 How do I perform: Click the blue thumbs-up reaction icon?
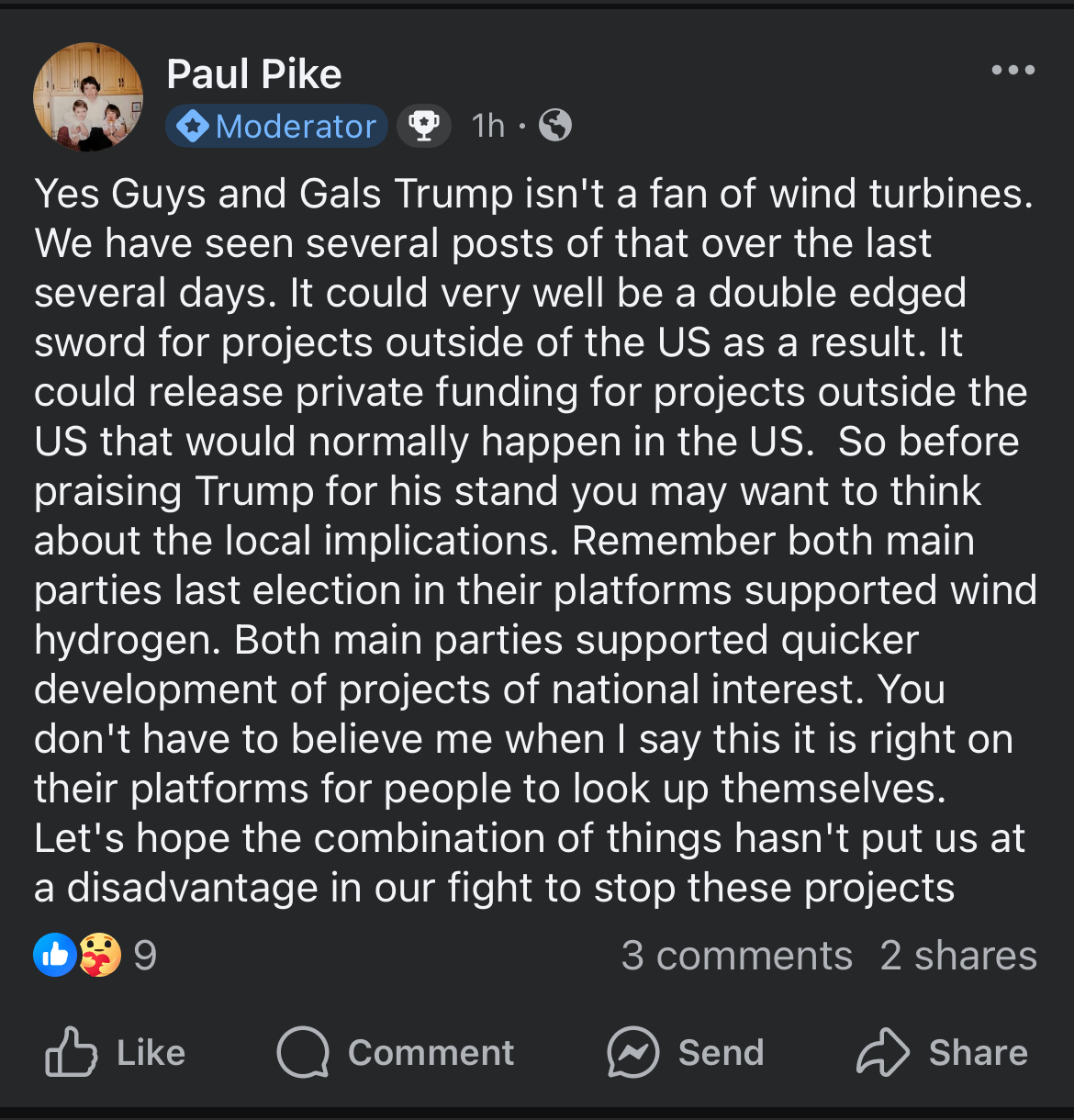pos(55,955)
